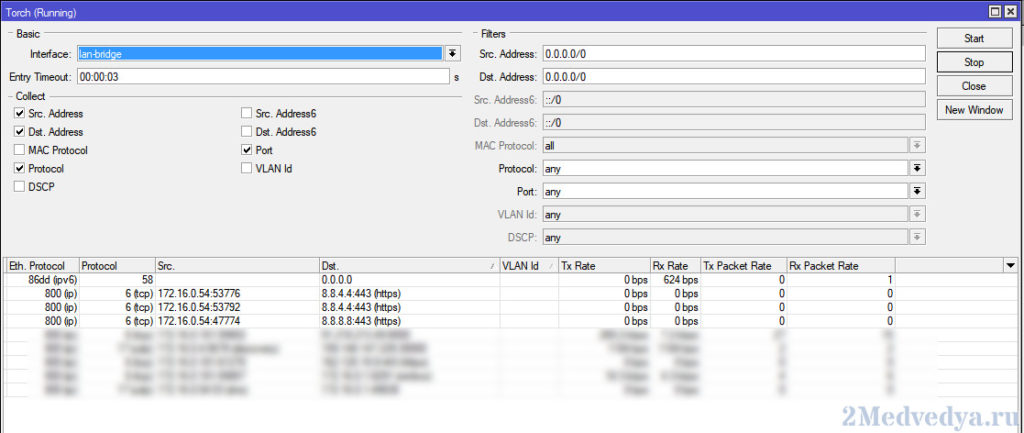Enable the Src. Address6 checkbox
The height and width of the screenshot is (433, 1024).
pyautogui.click(x=246, y=113)
